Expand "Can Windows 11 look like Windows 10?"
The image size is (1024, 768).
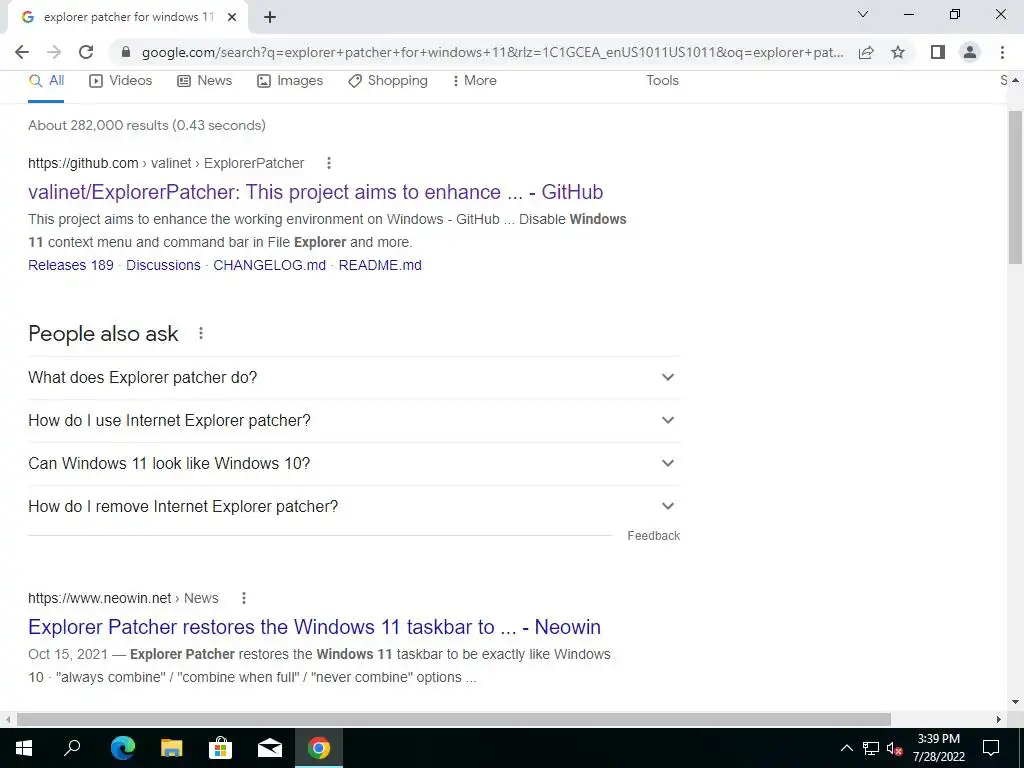click(354, 464)
